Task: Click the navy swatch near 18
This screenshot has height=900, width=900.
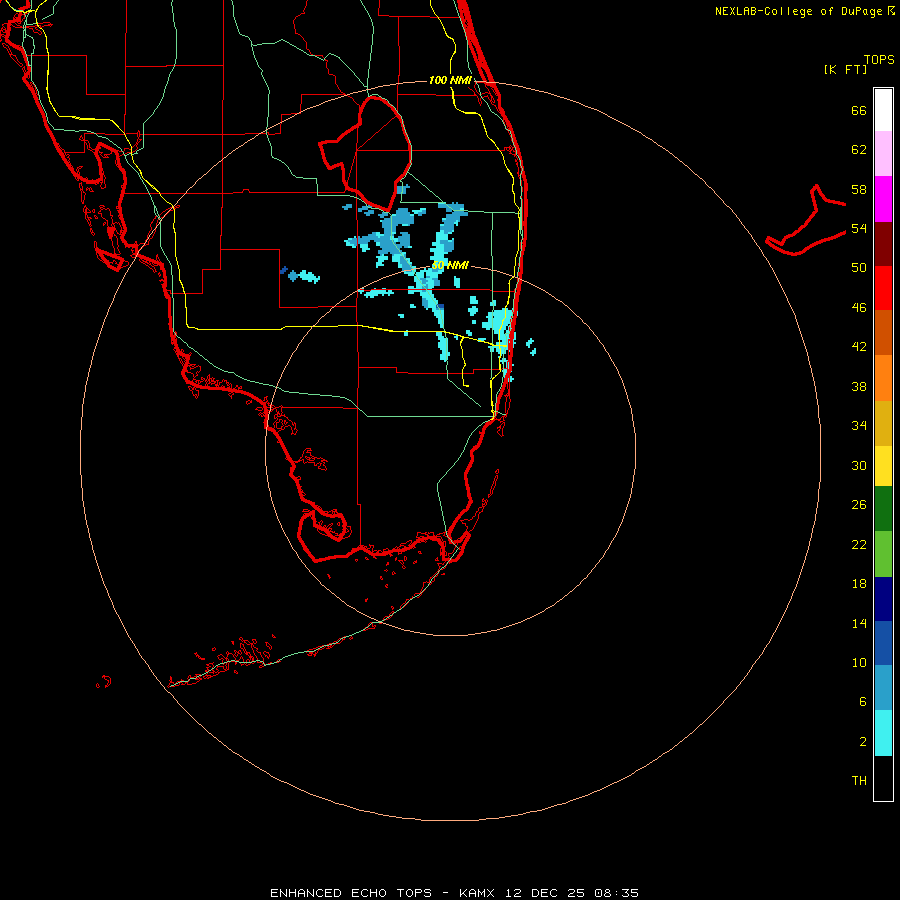Action: pos(883,599)
